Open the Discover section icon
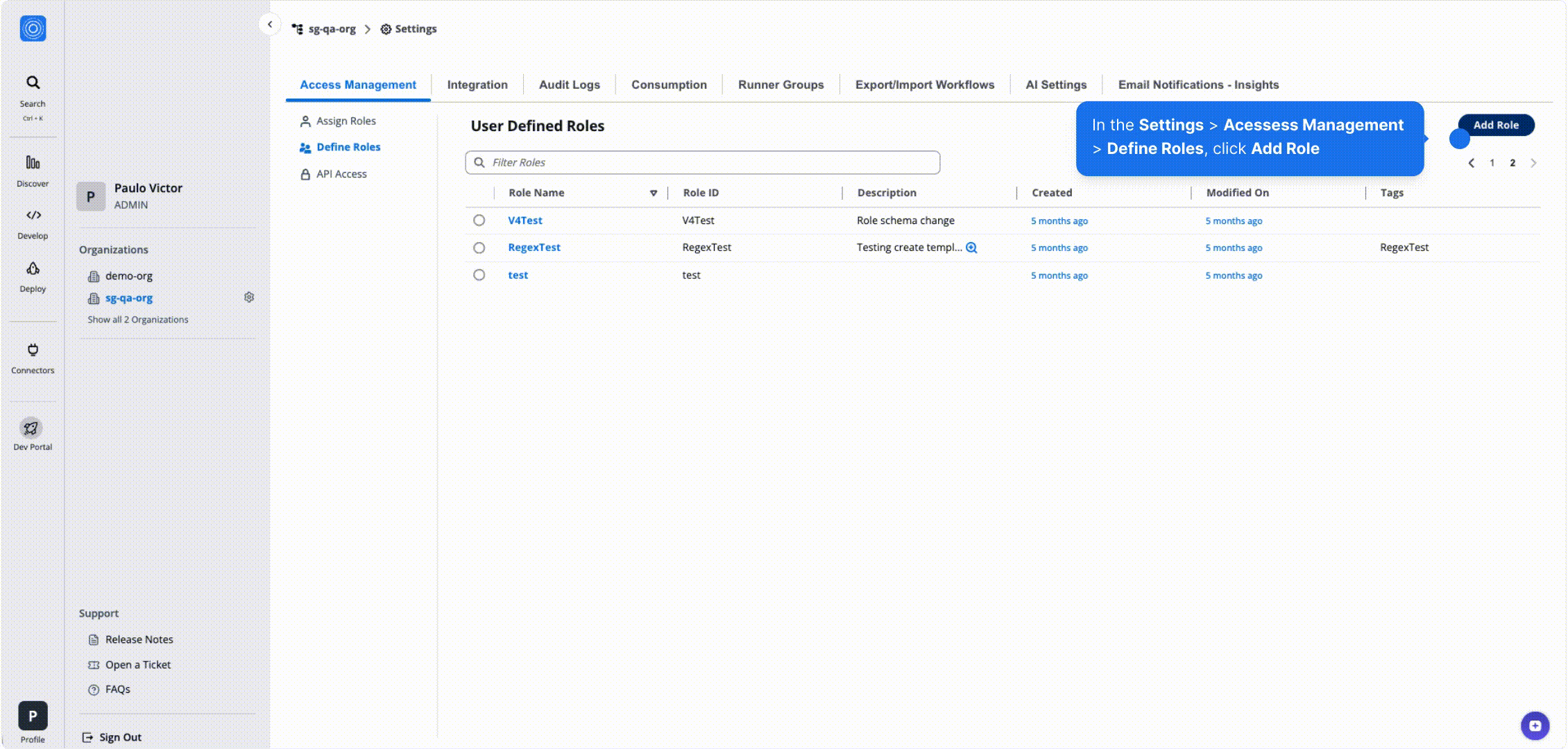 [33, 162]
